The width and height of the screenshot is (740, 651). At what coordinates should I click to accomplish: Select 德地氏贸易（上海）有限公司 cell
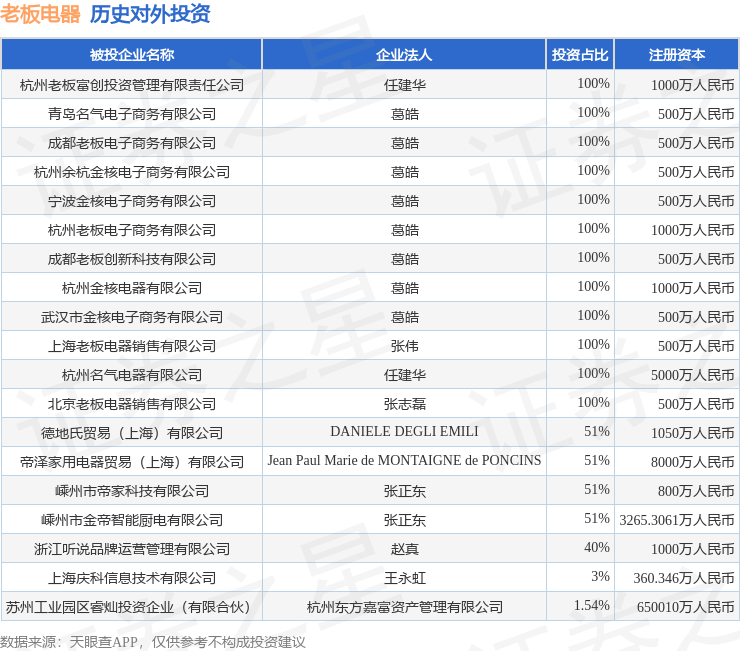(x=132, y=433)
